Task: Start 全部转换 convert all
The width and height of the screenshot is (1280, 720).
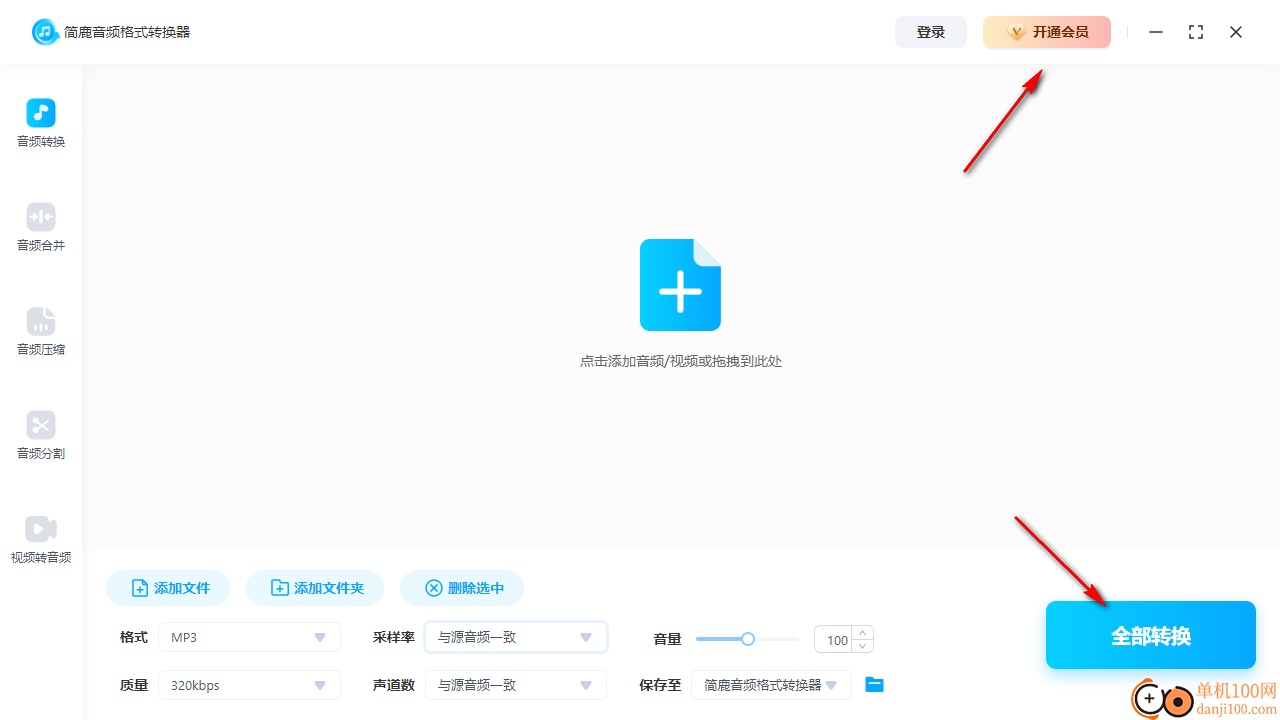Action: tap(1151, 635)
